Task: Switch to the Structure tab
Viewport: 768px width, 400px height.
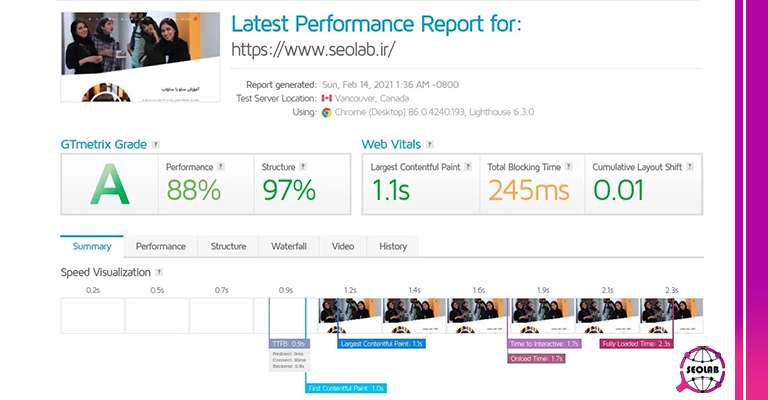Action: (x=228, y=246)
